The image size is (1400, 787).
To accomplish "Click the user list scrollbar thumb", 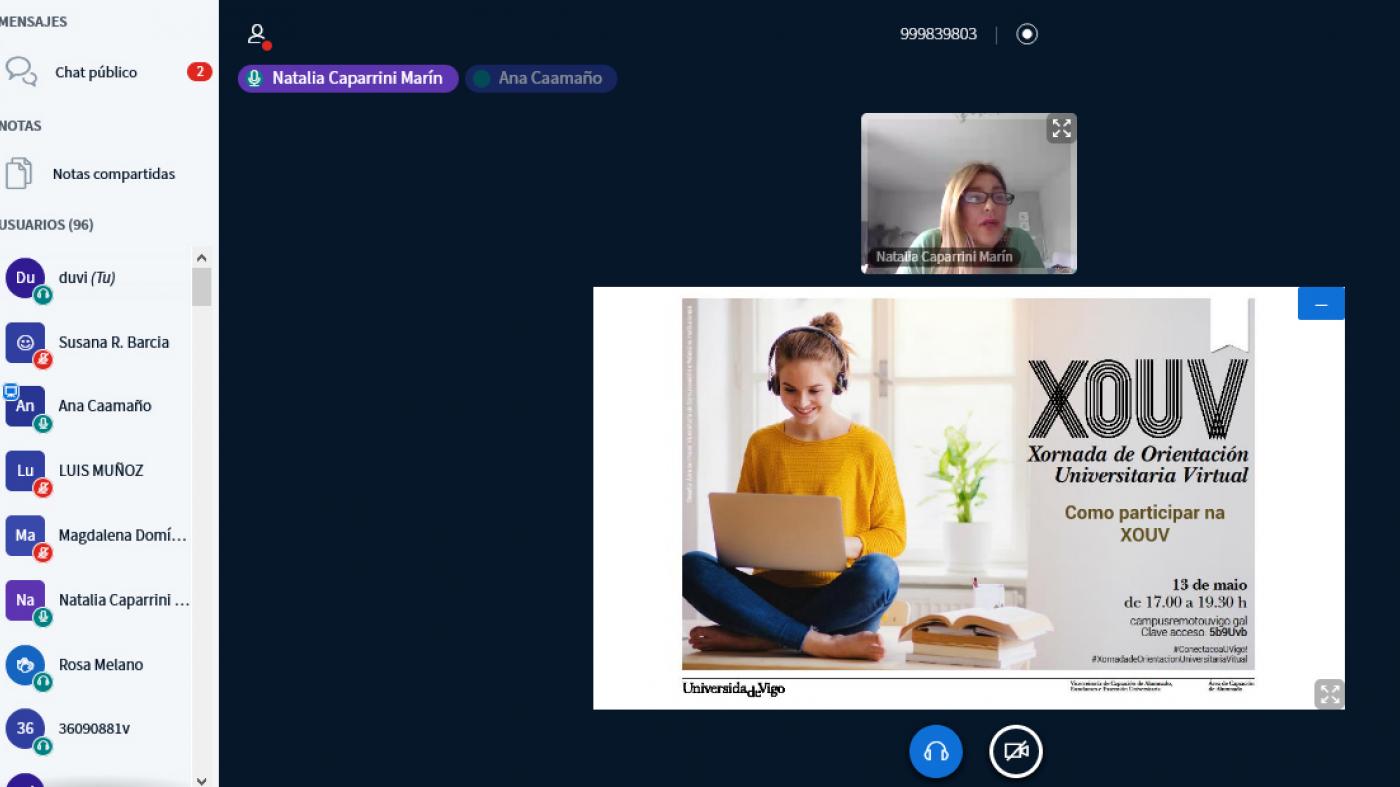I will tap(201, 287).
